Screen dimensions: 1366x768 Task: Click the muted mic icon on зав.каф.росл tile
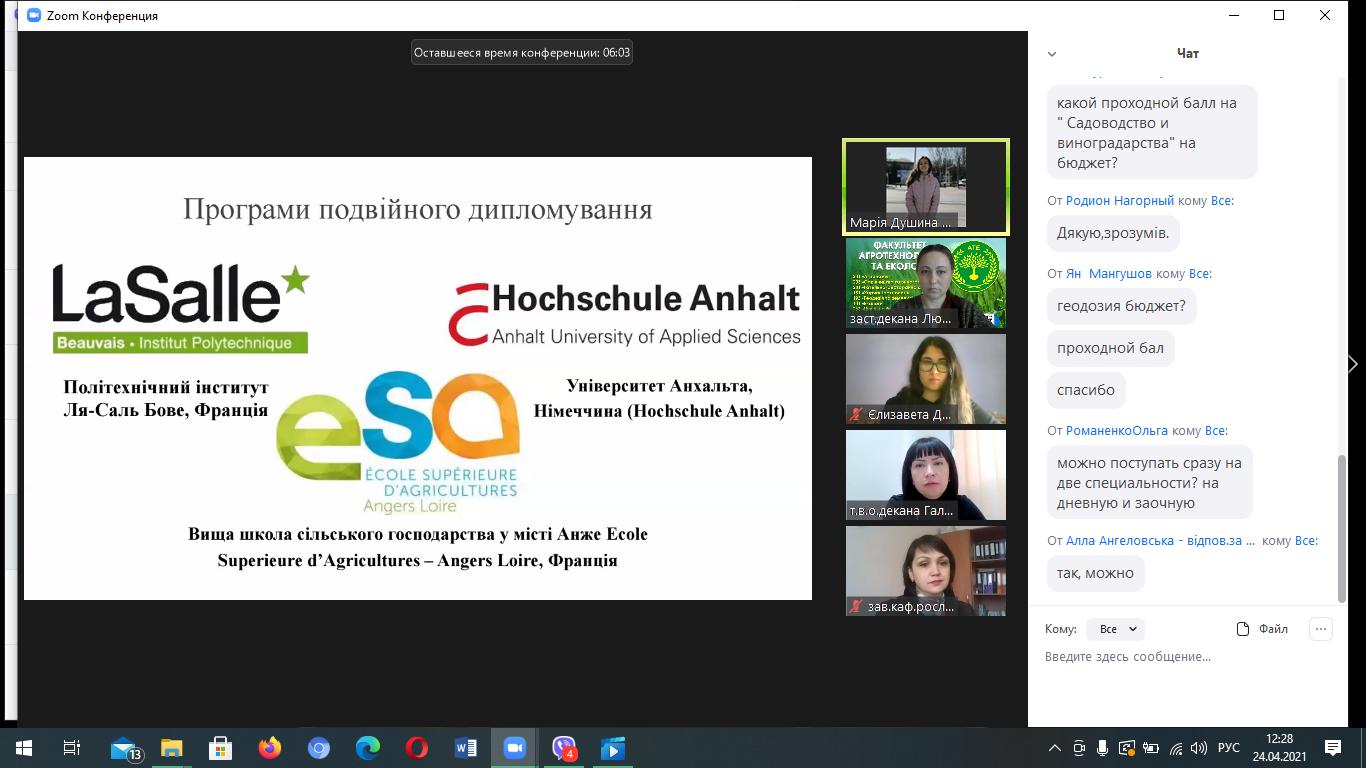[x=856, y=606]
